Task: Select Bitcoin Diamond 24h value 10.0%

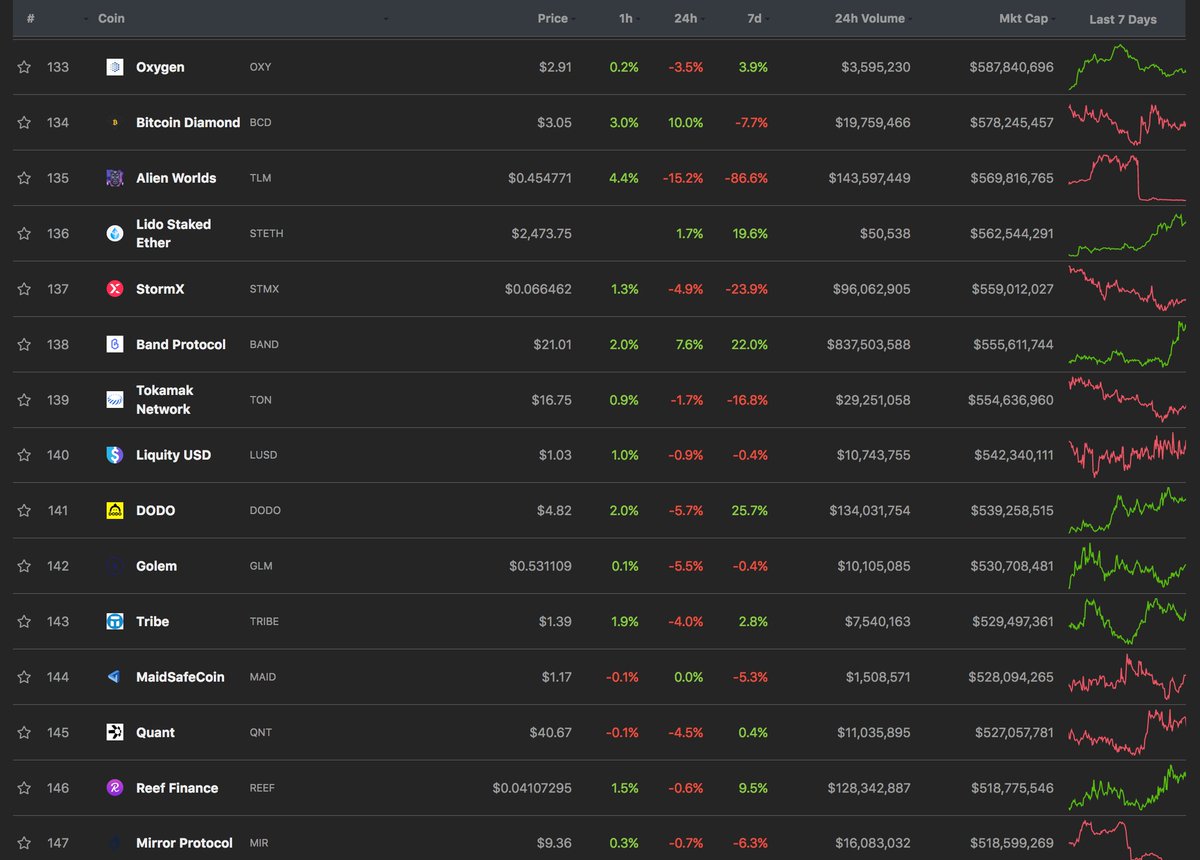Action: click(685, 123)
